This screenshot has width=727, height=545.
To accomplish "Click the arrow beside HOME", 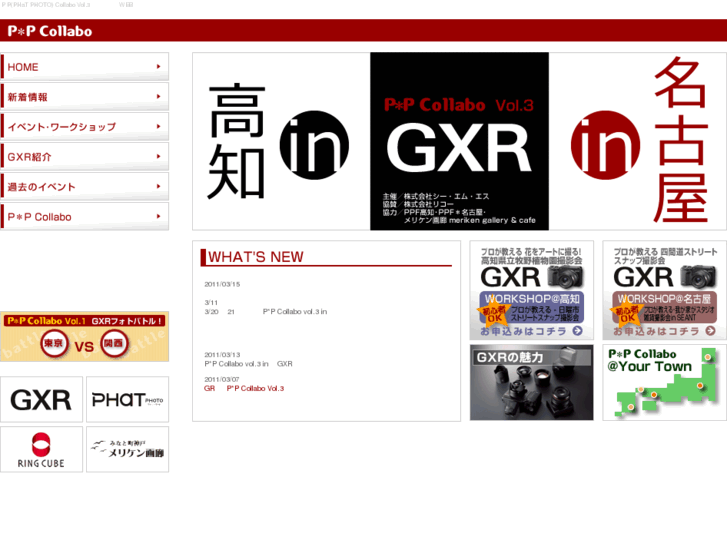I will [x=159, y=67].
